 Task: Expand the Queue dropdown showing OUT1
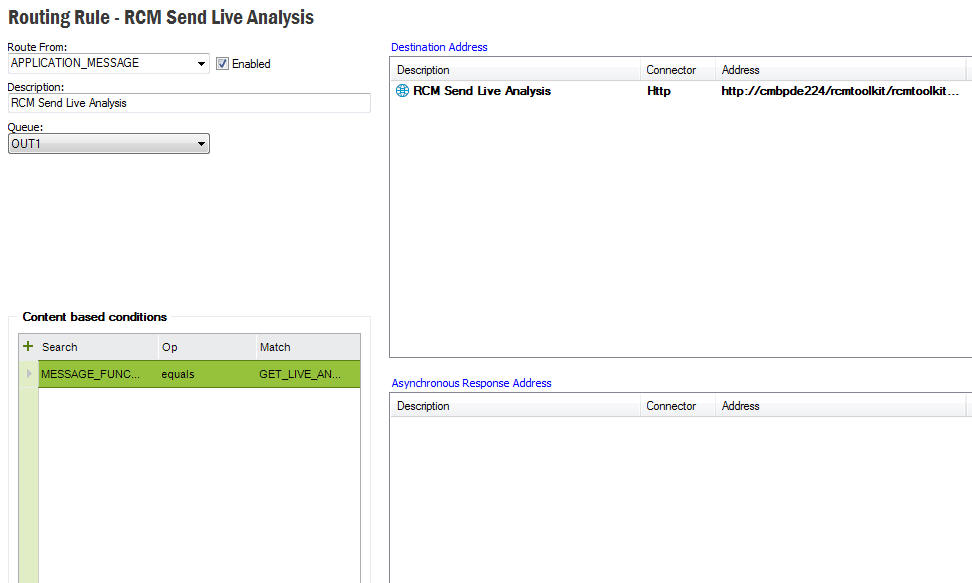202,144
